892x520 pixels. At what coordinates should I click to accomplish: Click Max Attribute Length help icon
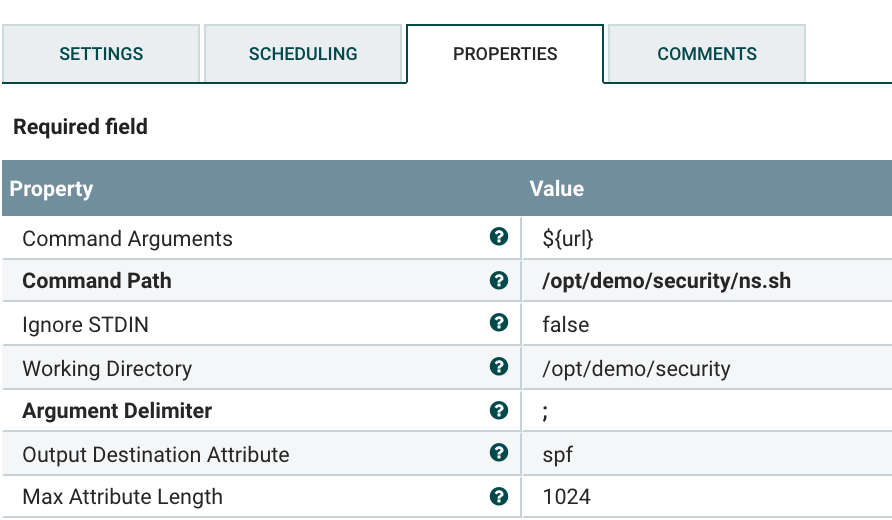(498, 496)
